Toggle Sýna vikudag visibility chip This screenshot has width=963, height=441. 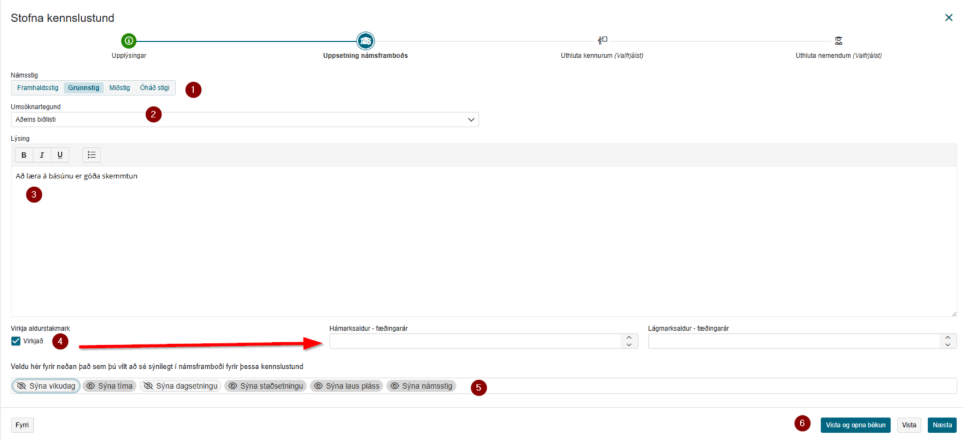[x=46, y=386]
